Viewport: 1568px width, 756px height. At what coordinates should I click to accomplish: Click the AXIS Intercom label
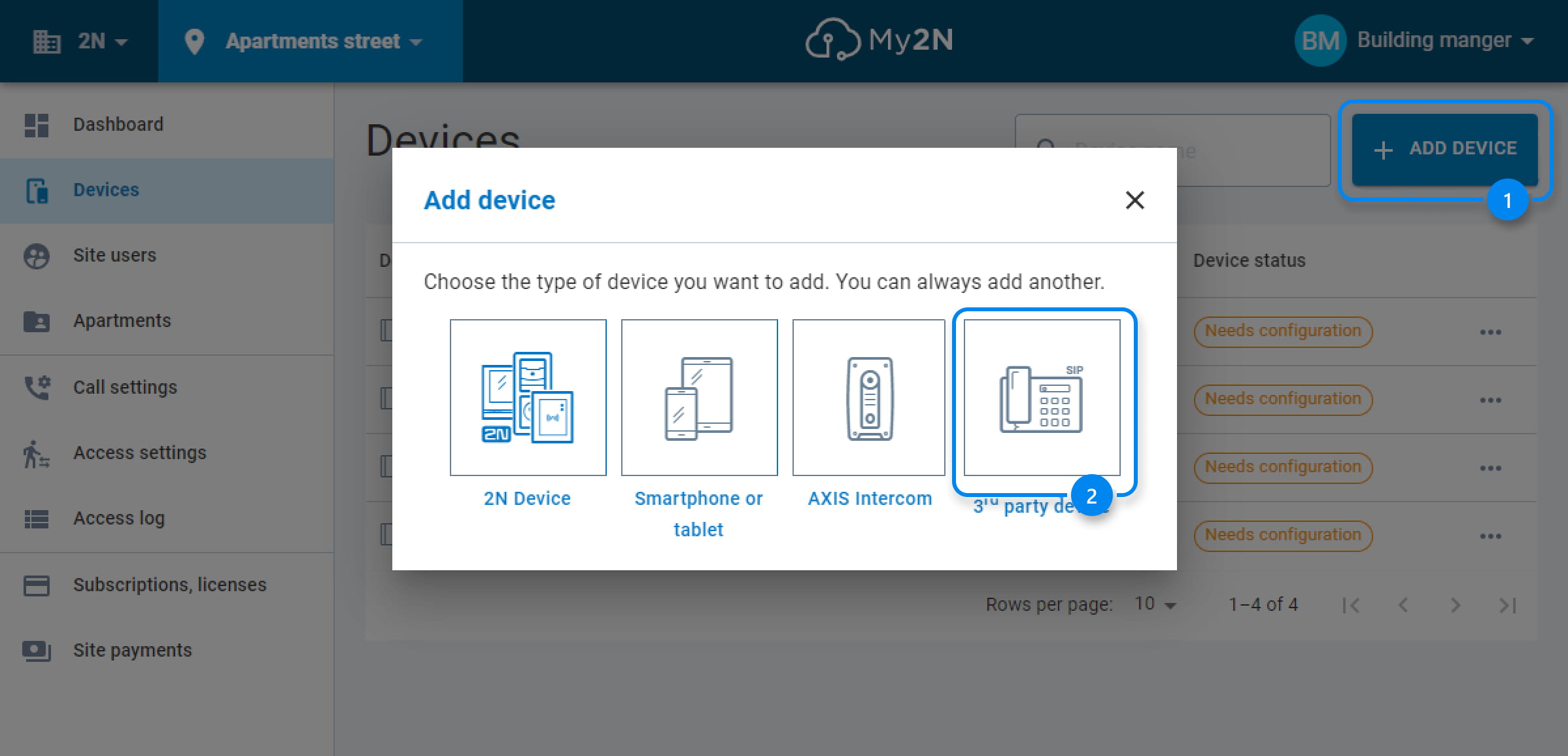click(x=870, y=499)
